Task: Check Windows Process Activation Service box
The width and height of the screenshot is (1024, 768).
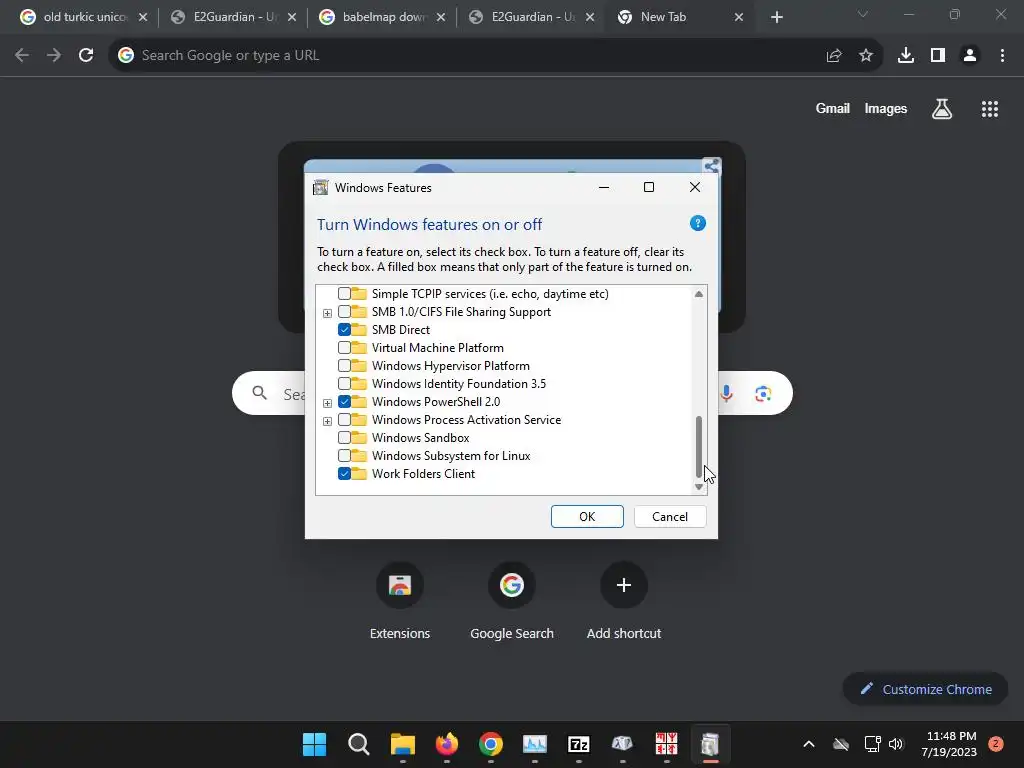Action: pos(344,420)
